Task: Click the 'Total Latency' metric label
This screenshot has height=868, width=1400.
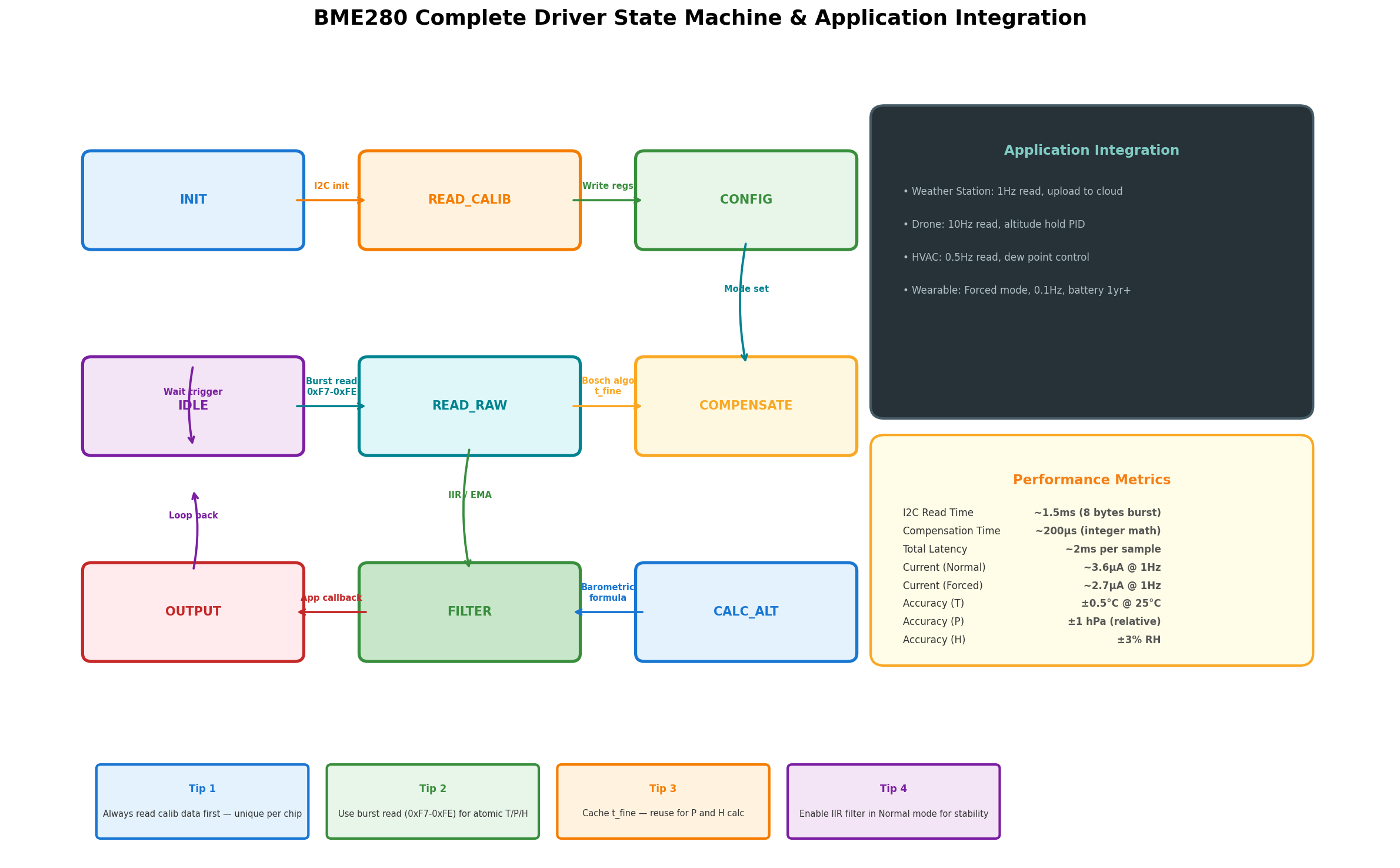Action: (x=935, y=550)
